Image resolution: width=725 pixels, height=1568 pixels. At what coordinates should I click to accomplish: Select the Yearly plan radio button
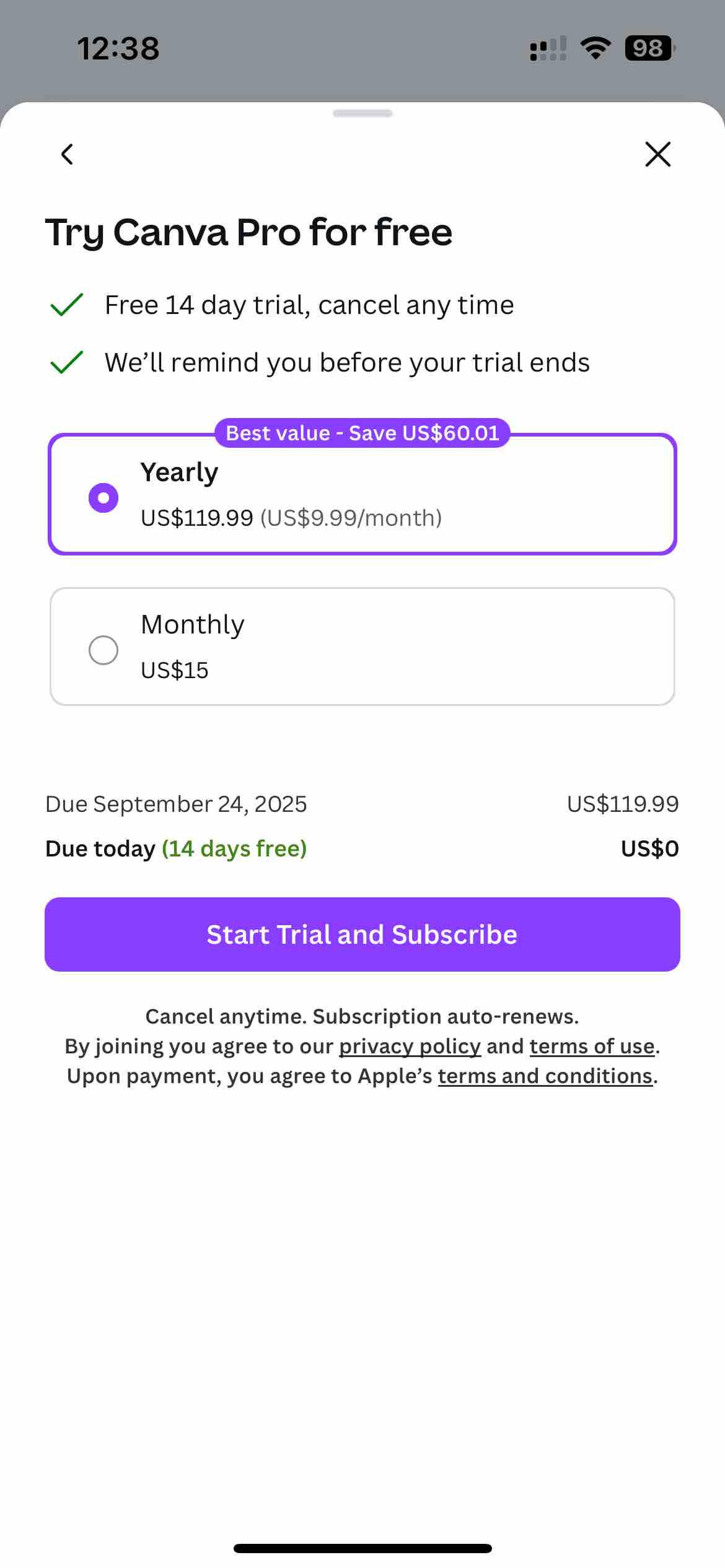(103, 497)
